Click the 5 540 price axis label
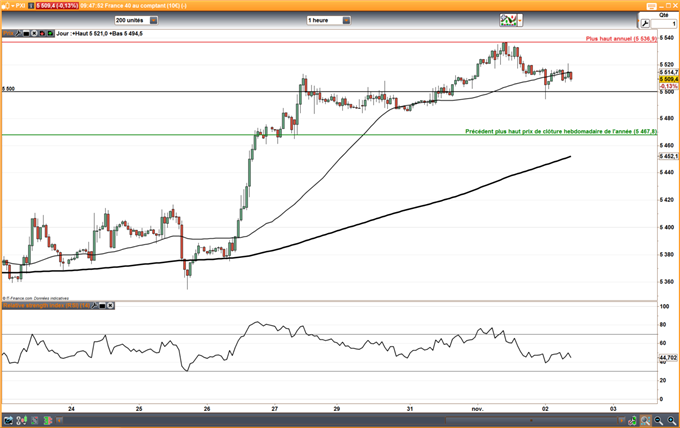The image size is (680, 428). pos(667,38)
